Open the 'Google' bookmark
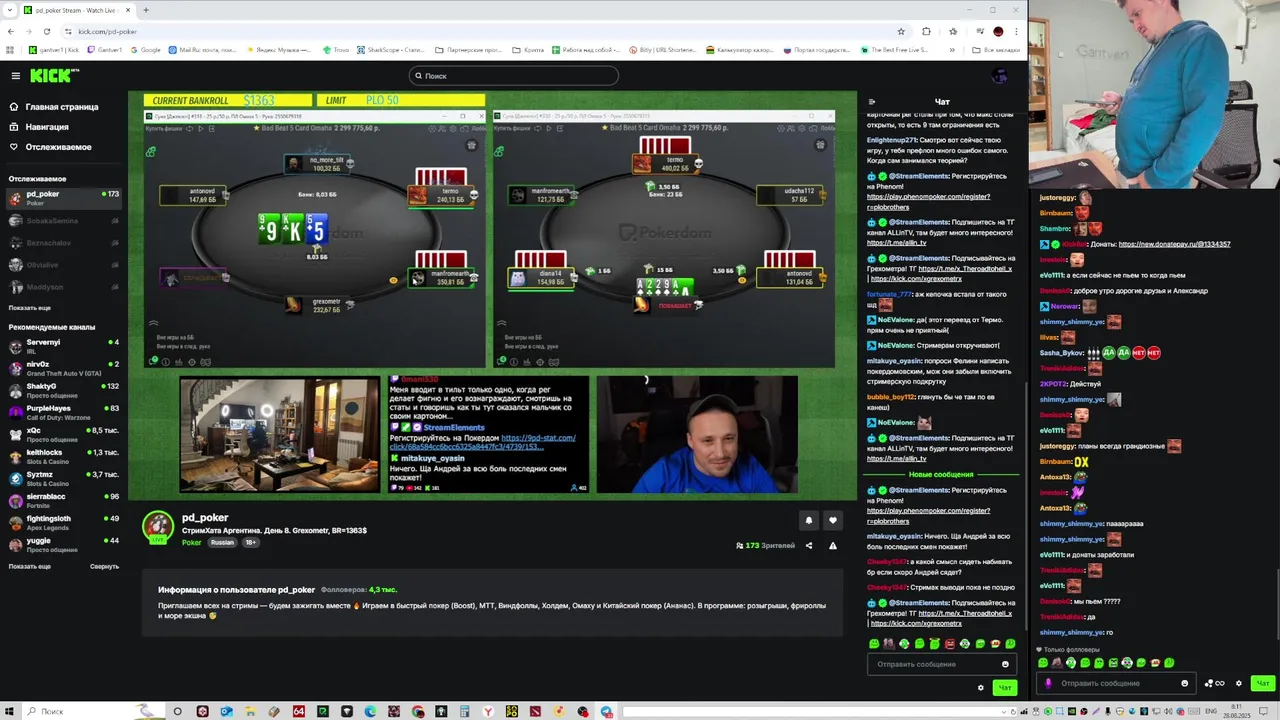 pyautogui.click(x=145, y=50)
